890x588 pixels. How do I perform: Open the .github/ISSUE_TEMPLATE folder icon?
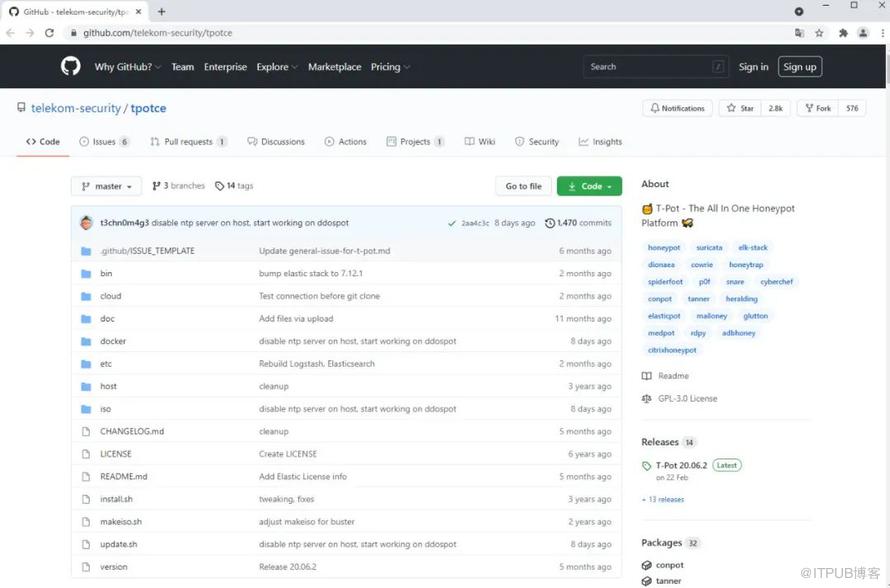(86, 251)
